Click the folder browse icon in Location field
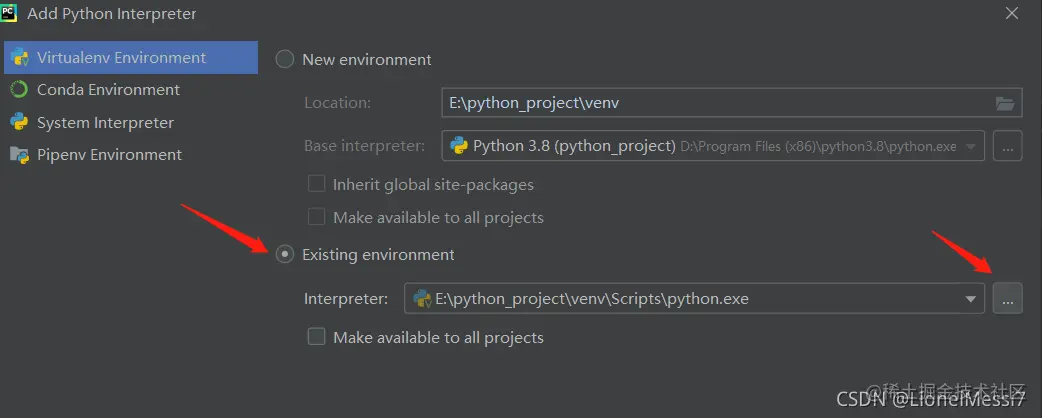Viewport: 1042px width, 418px height. coord(1005,103)
